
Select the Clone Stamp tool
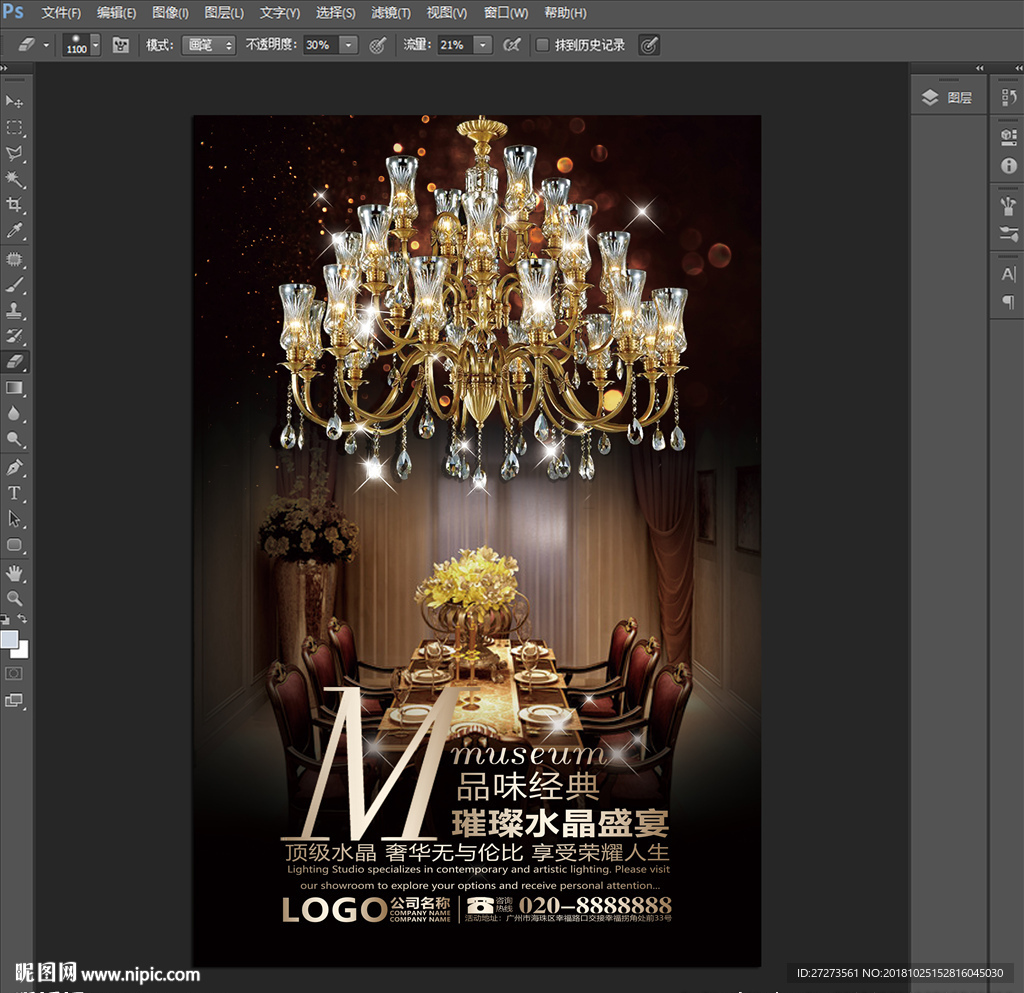14,311
